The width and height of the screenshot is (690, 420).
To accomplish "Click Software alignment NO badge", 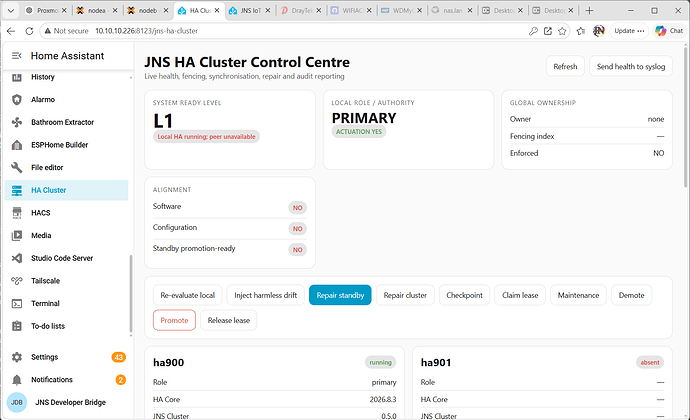I will [x=297, y=207].
